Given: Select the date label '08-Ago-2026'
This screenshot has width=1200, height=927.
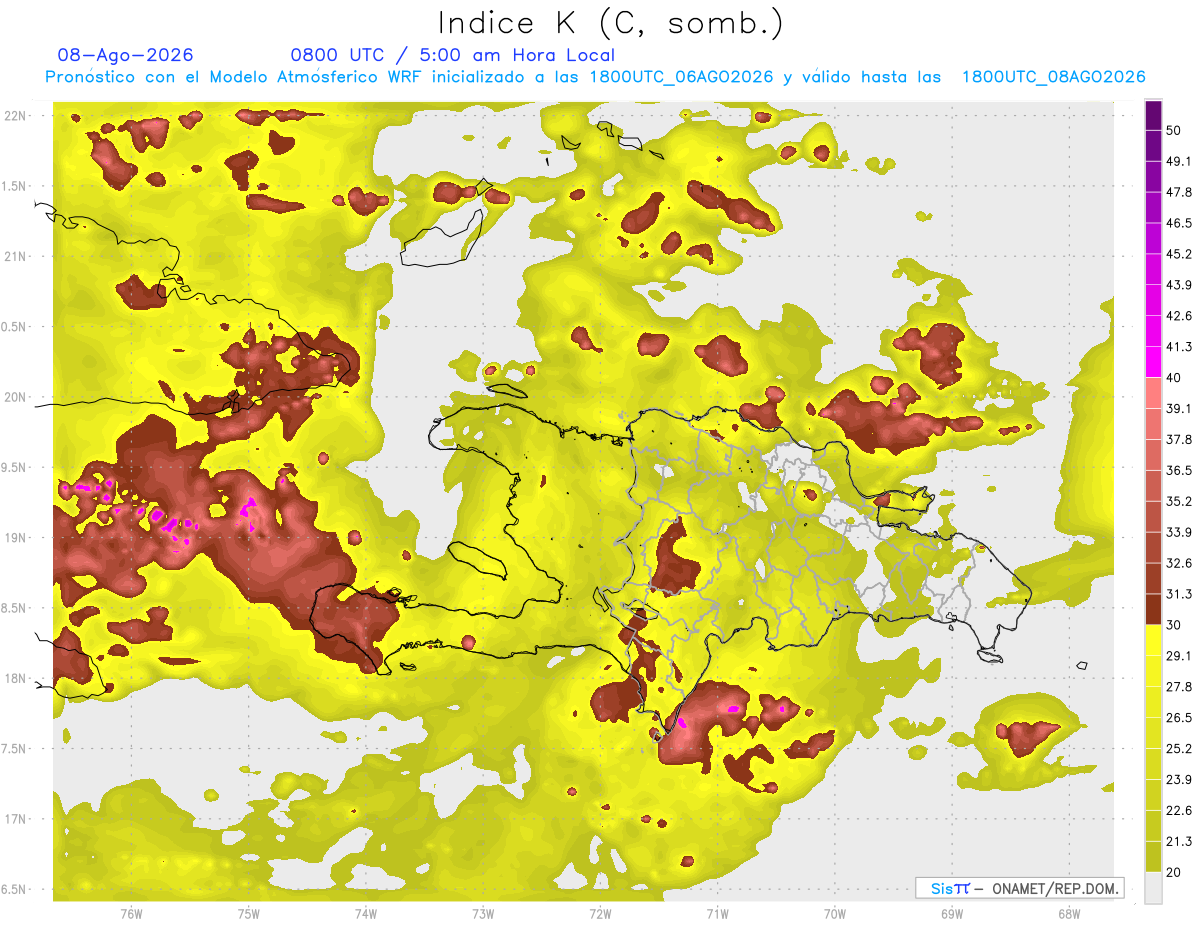Looking at the screenshot, I should [126, 55].
